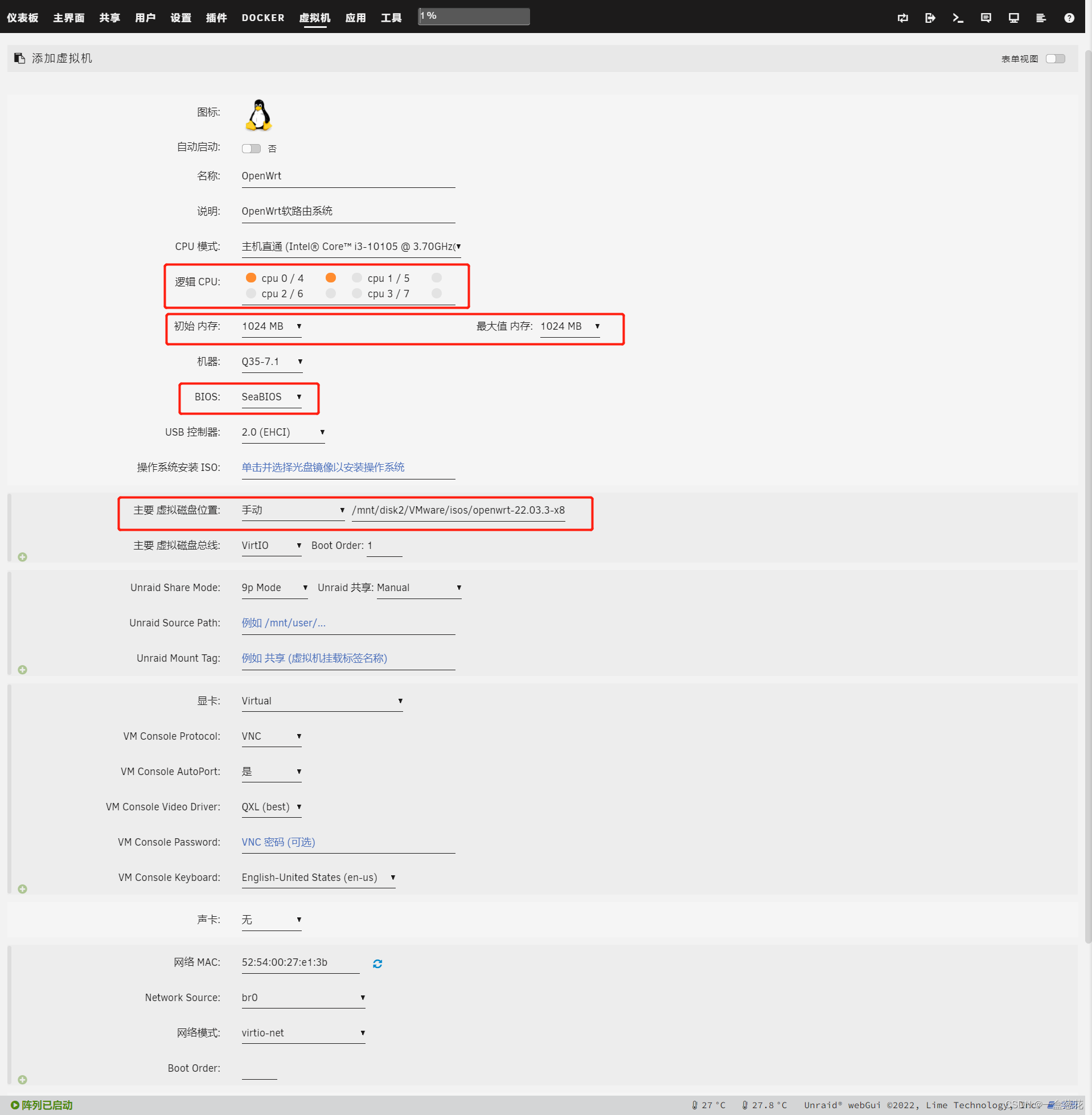This screenshot has height=1115, width=1092.
Task: Click the reboot server icon
Action: pyautogui.click(x=902, y=18)
